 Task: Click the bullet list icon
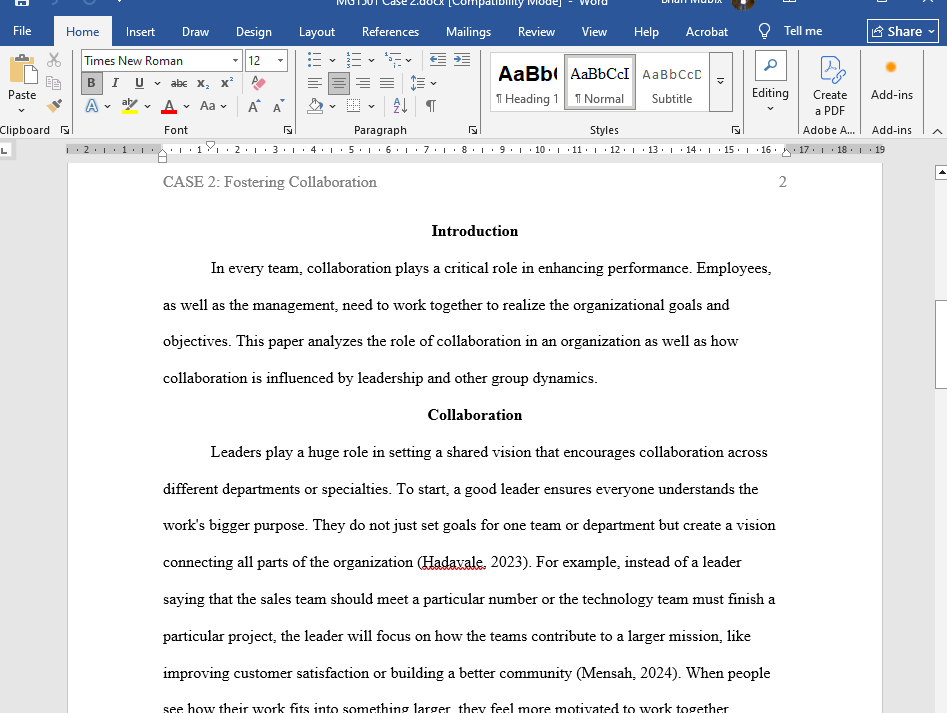(x=315, y=60)
